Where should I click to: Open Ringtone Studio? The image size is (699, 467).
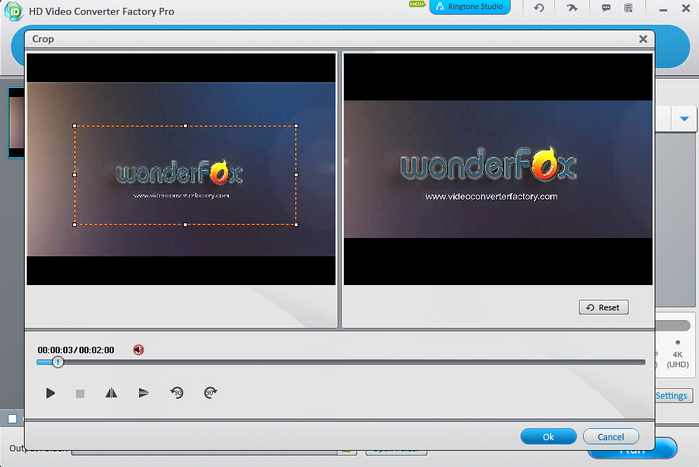[470, 7]
